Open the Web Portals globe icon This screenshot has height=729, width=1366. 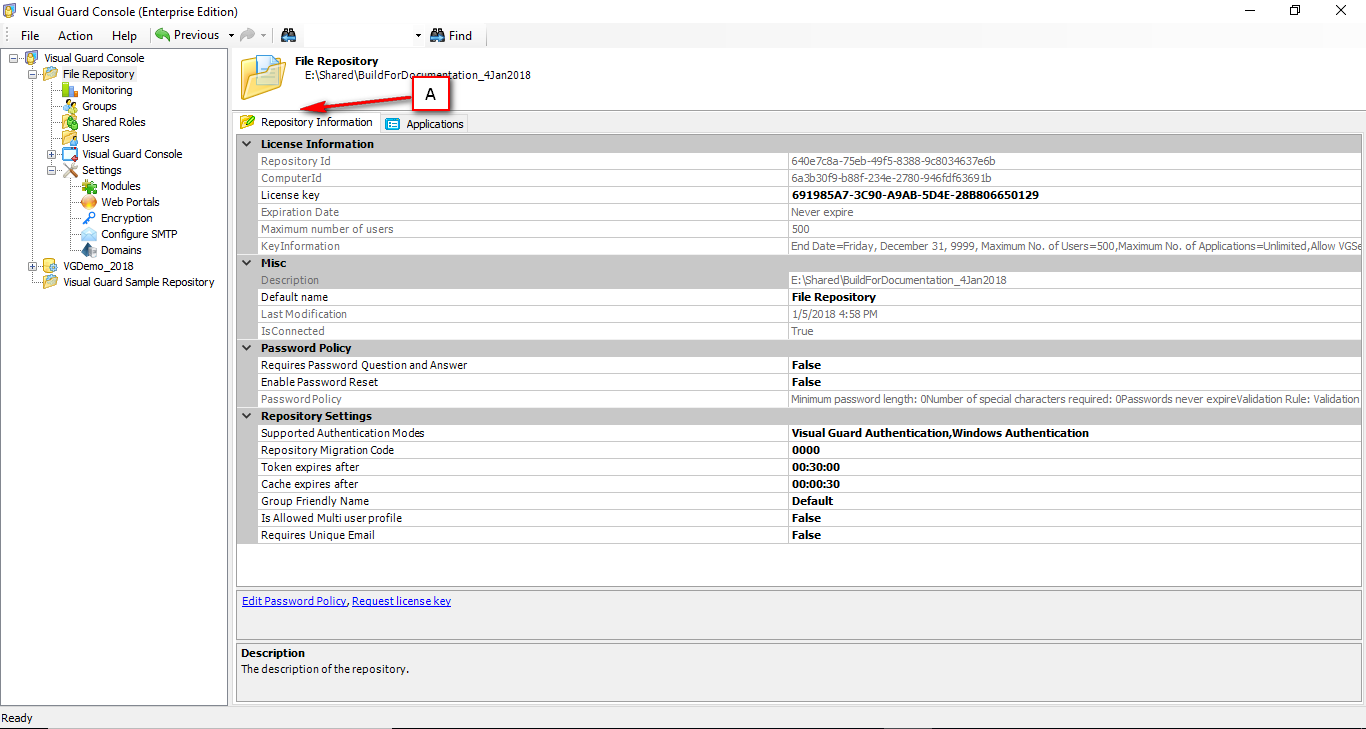(89, 202)
